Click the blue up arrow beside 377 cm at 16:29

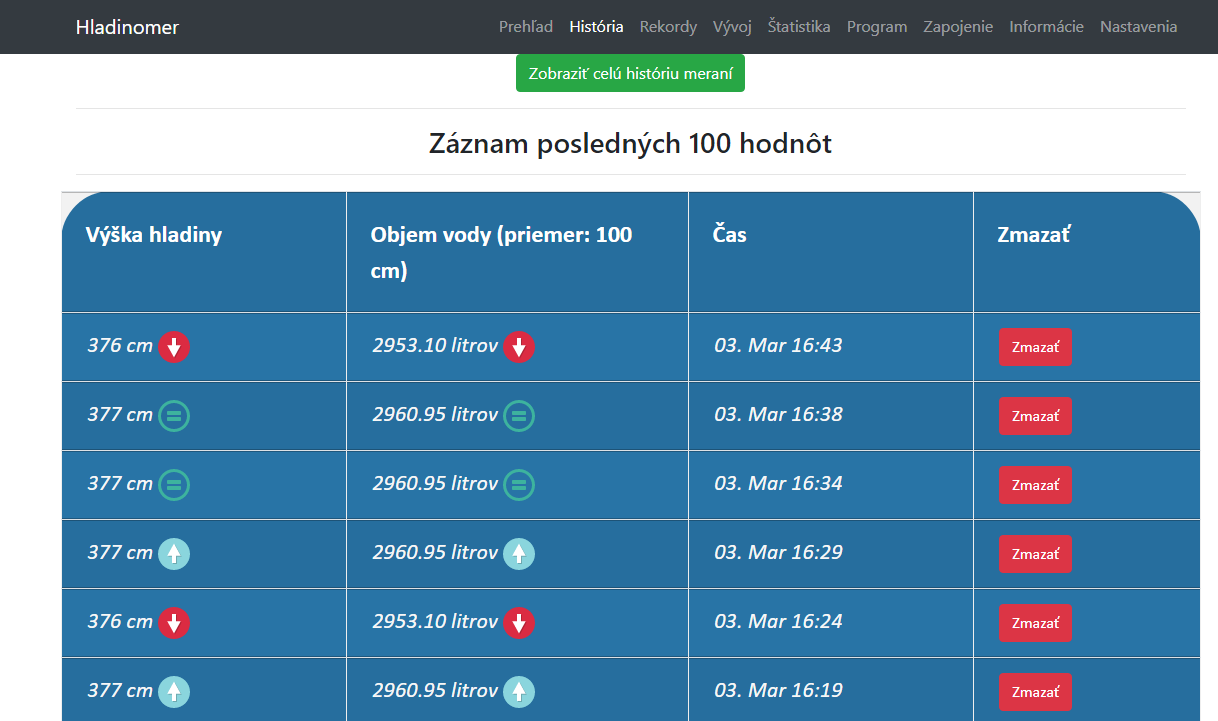point(174,554)
